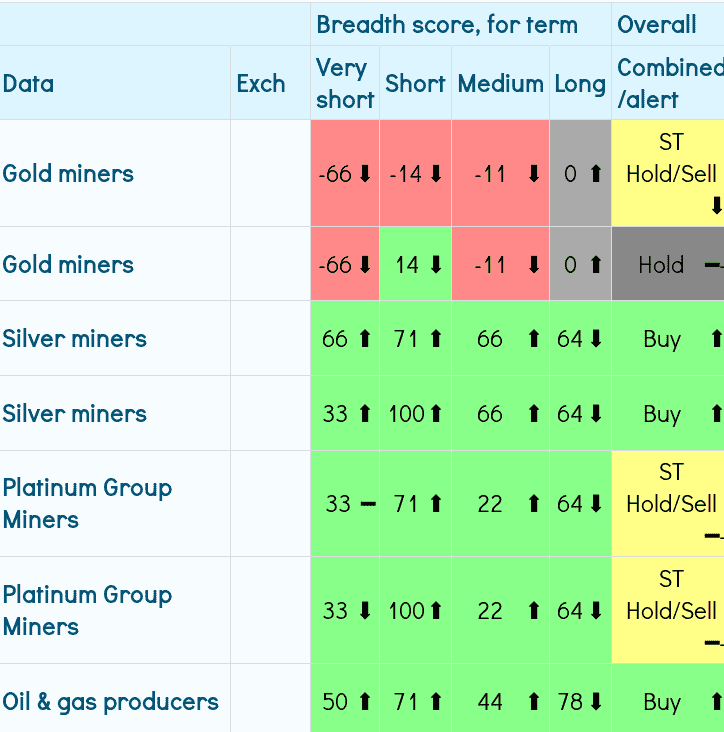Click the up arrow beside 50
Image resolution: width=724 pixels, height=732 pixels.
click(364, 702)
